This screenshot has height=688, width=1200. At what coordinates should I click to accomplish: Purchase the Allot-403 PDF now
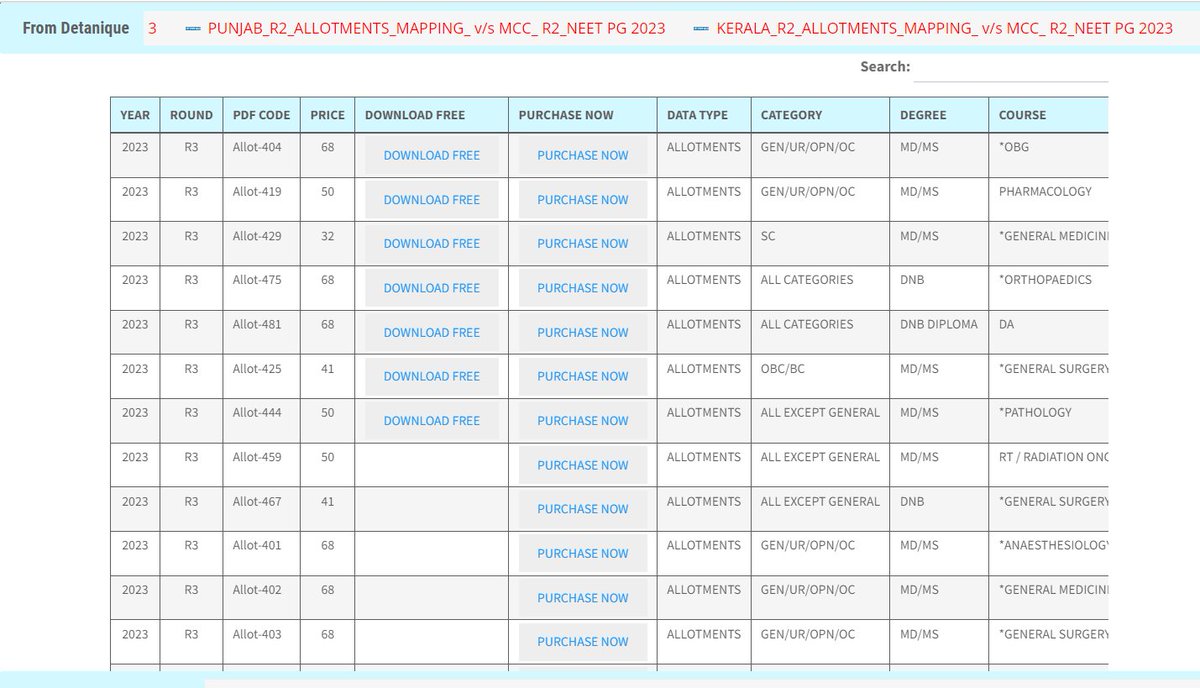pyautogui.click(x=583, y=642)
